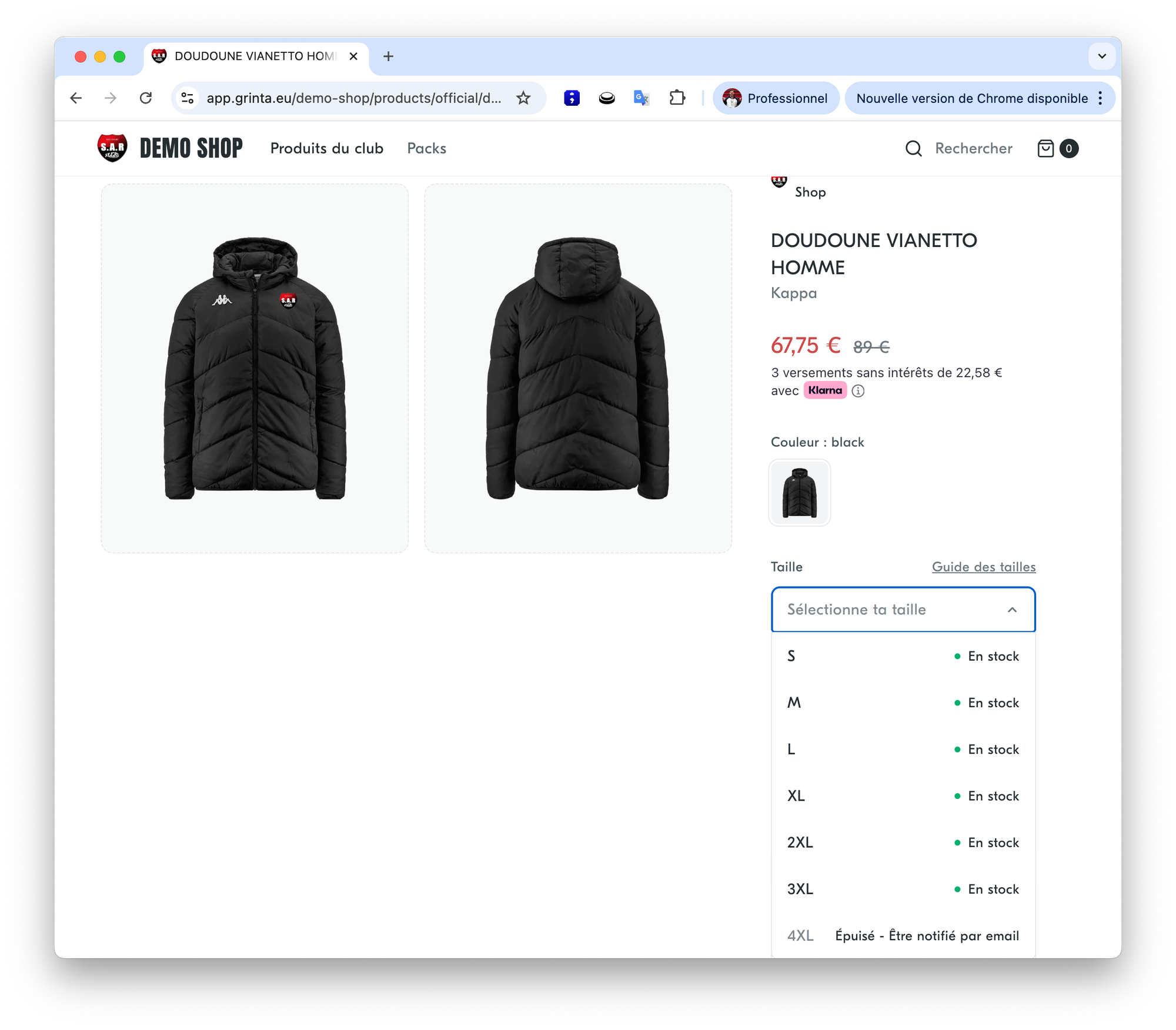Open site information icon in address bar
1176x1030 pixels.
click(188, 98)
